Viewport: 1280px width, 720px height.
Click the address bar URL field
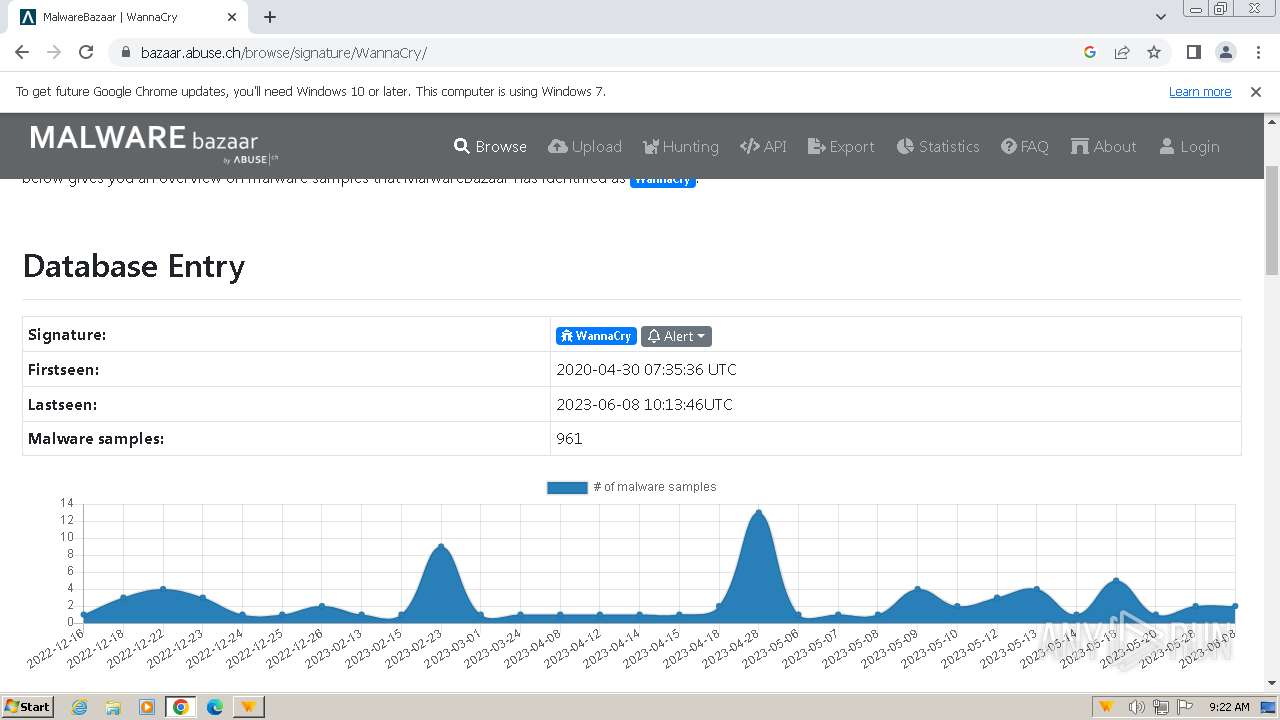600,52
